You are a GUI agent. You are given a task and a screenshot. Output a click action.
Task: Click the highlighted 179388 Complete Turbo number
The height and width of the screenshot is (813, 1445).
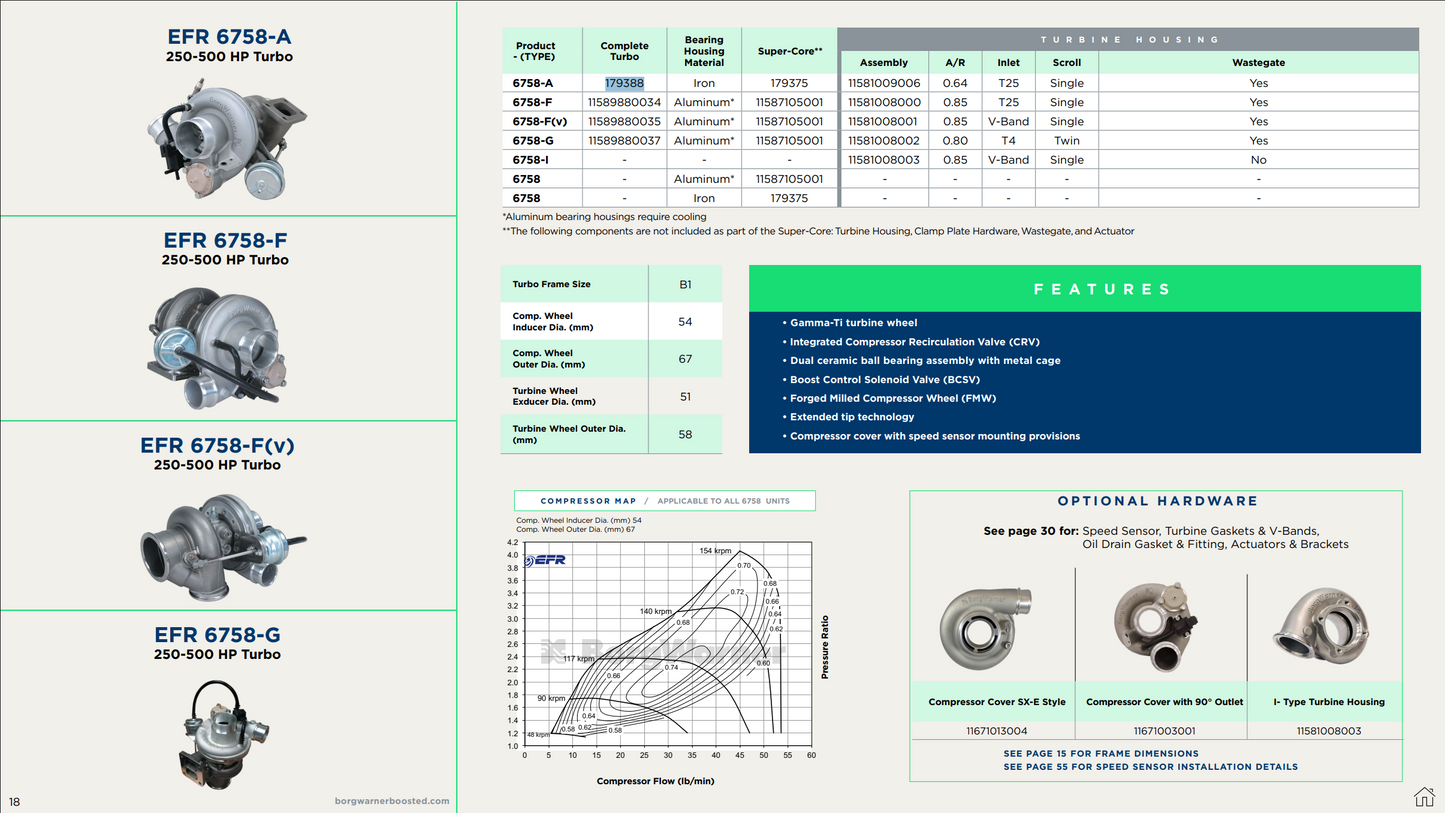[624, 83]
